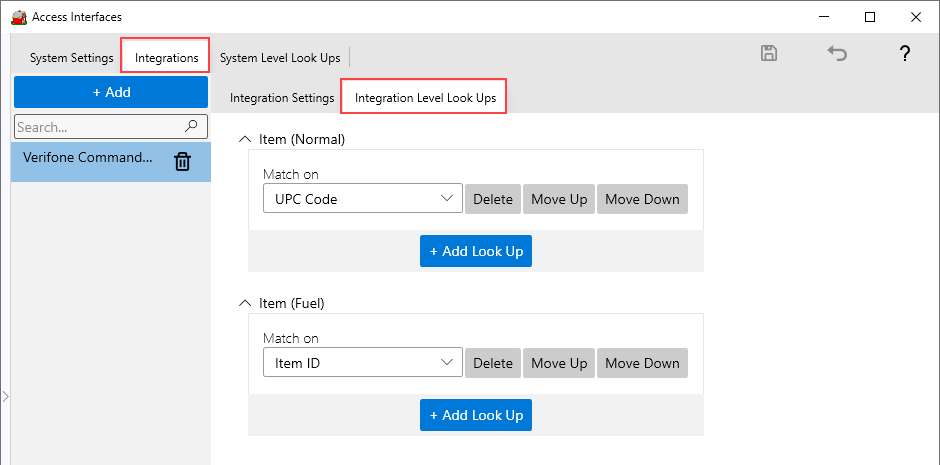Open Help via question mark icon
The image size is (940, 465).
click(x=904, y=54)
